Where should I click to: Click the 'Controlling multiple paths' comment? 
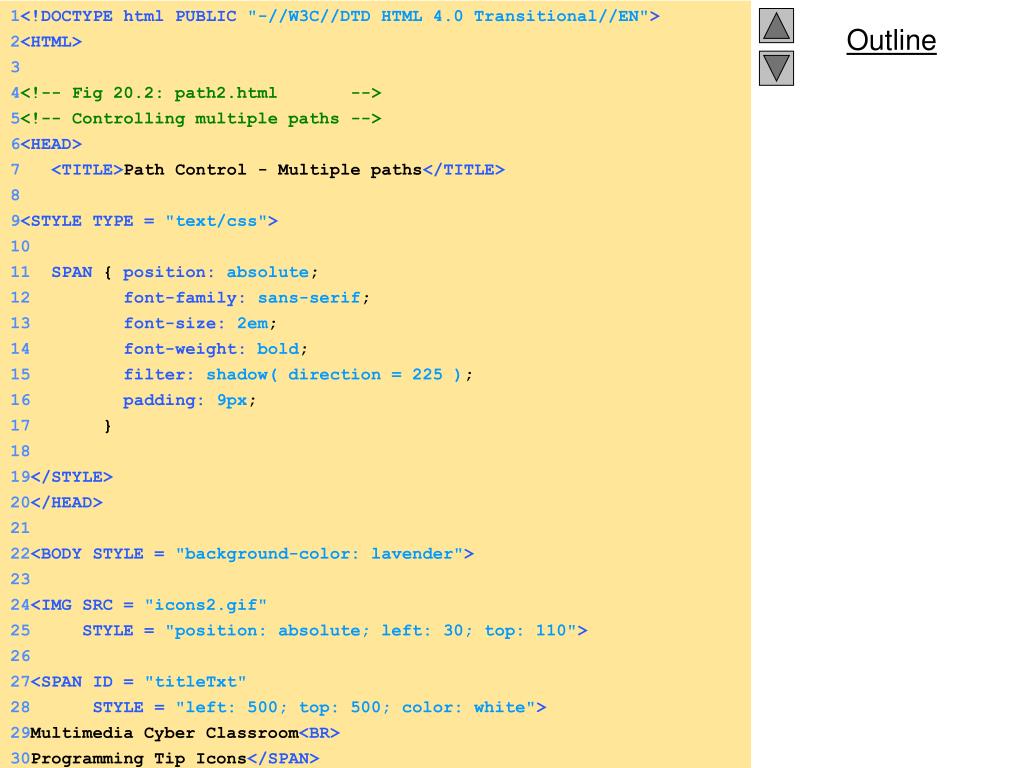coord(200,119)
